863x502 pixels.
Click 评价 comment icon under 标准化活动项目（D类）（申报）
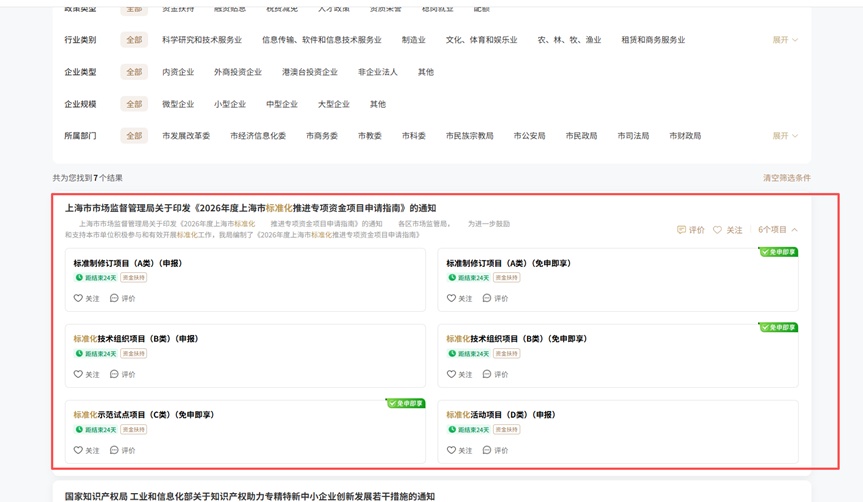coord(487,450)
